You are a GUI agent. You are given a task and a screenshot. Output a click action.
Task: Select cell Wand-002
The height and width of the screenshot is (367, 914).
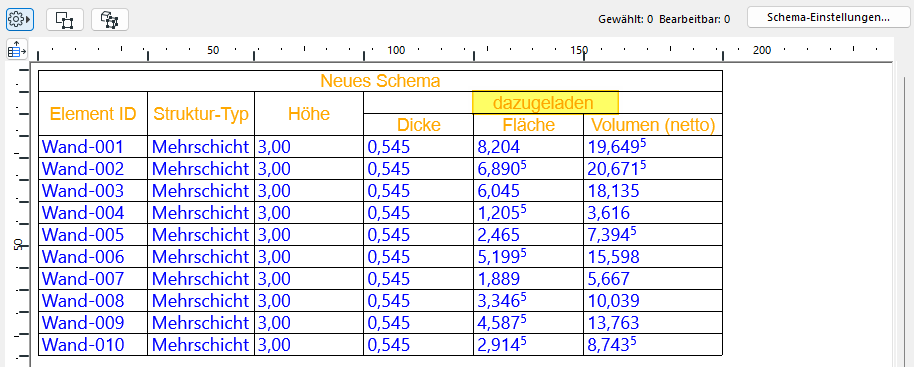click(93, 169)
